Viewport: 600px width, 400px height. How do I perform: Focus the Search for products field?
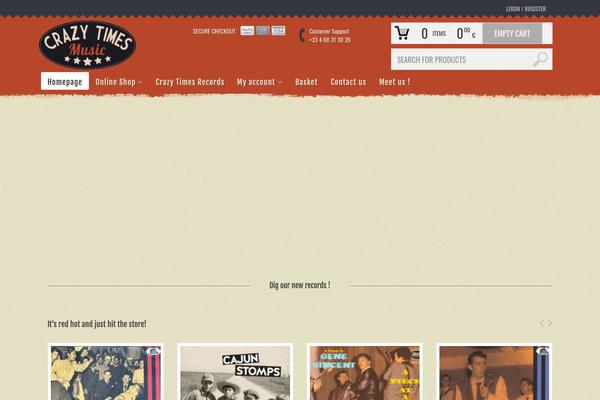[471, 59]
